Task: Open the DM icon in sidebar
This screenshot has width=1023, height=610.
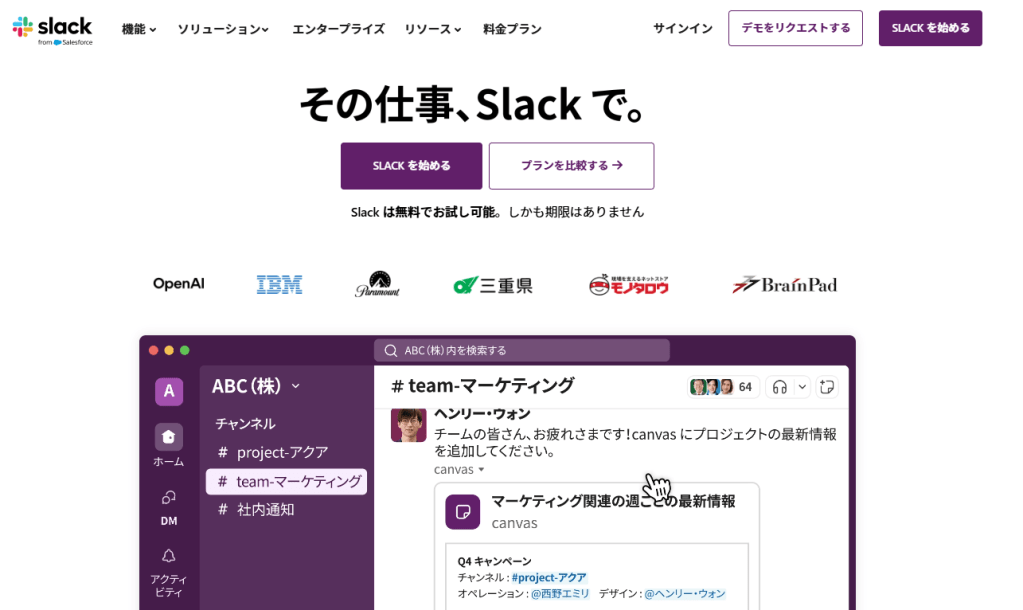Action: click(168, 497)
